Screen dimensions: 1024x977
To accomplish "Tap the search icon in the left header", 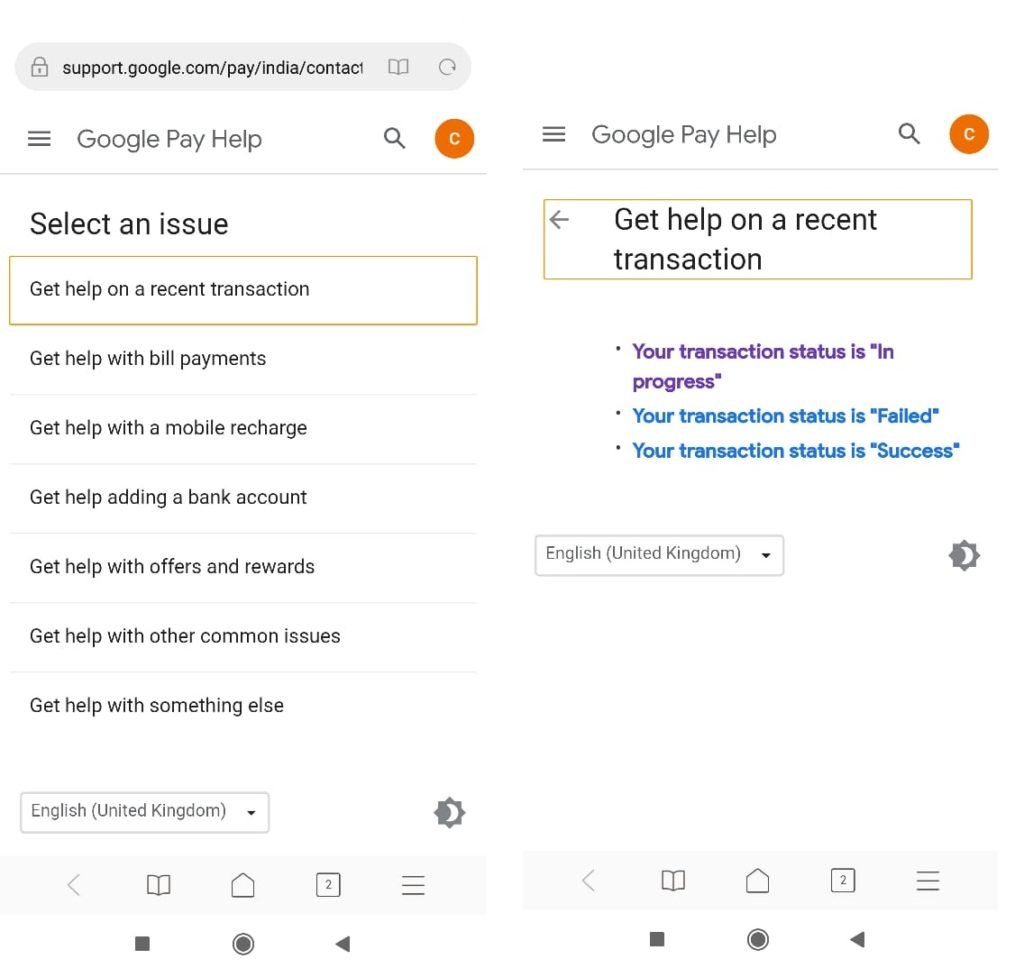I will pos(394,138).
